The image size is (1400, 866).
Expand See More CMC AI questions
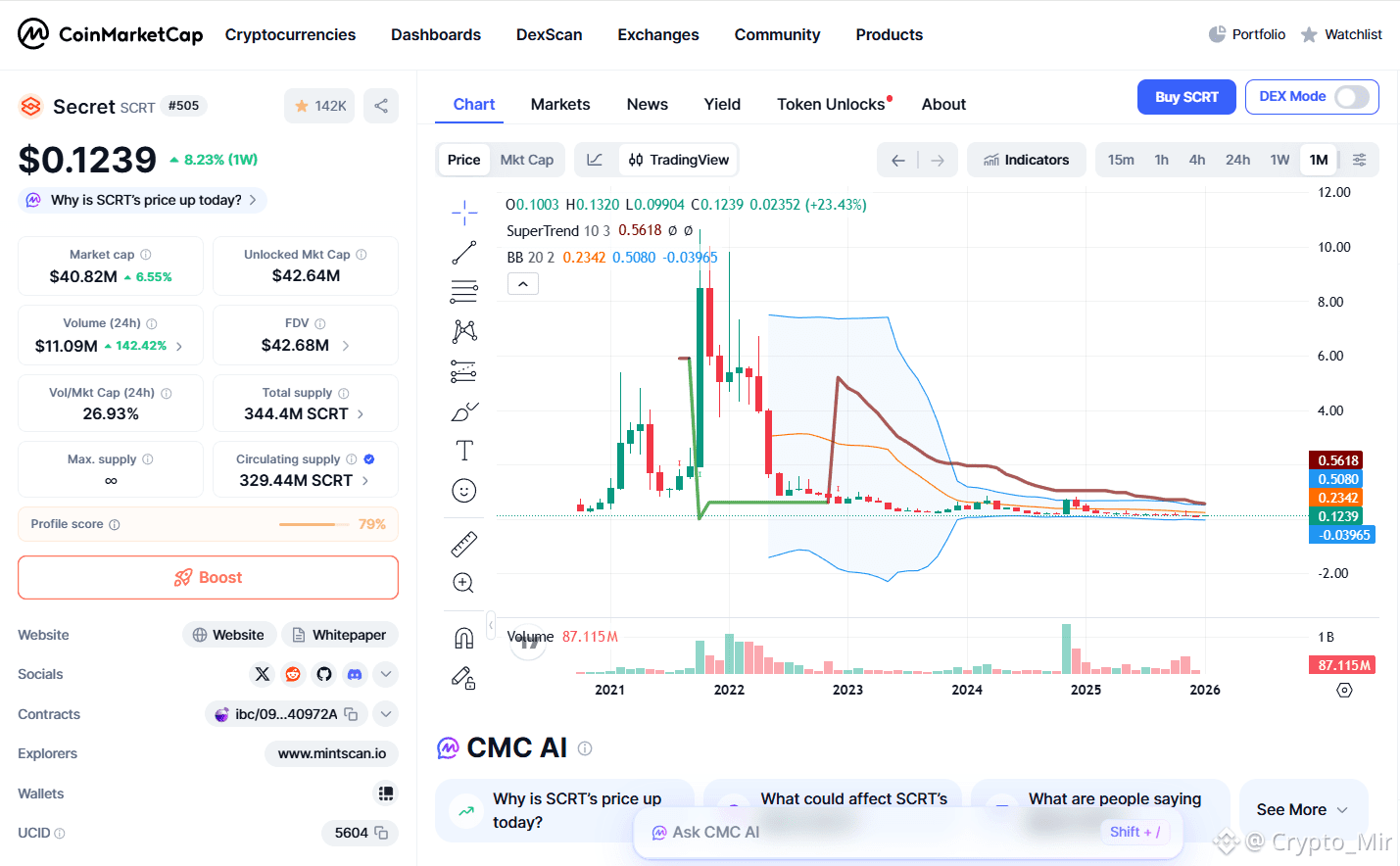click(x=1303, y=810)
